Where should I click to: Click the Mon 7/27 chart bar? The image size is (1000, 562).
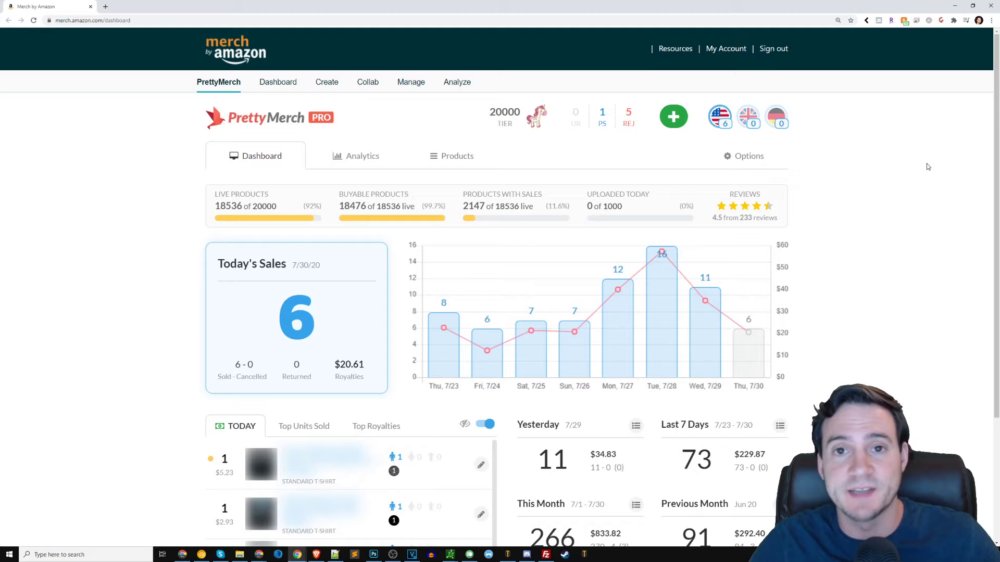617,328
